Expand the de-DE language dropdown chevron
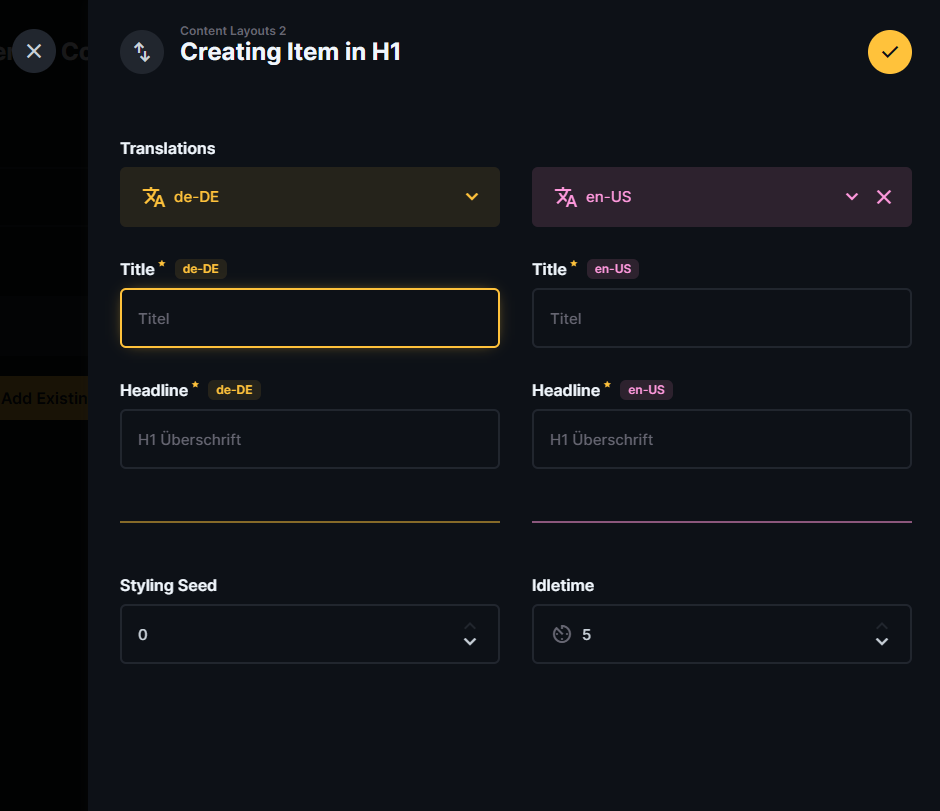This screenshot has height=811, width=940. click(472, 197)
